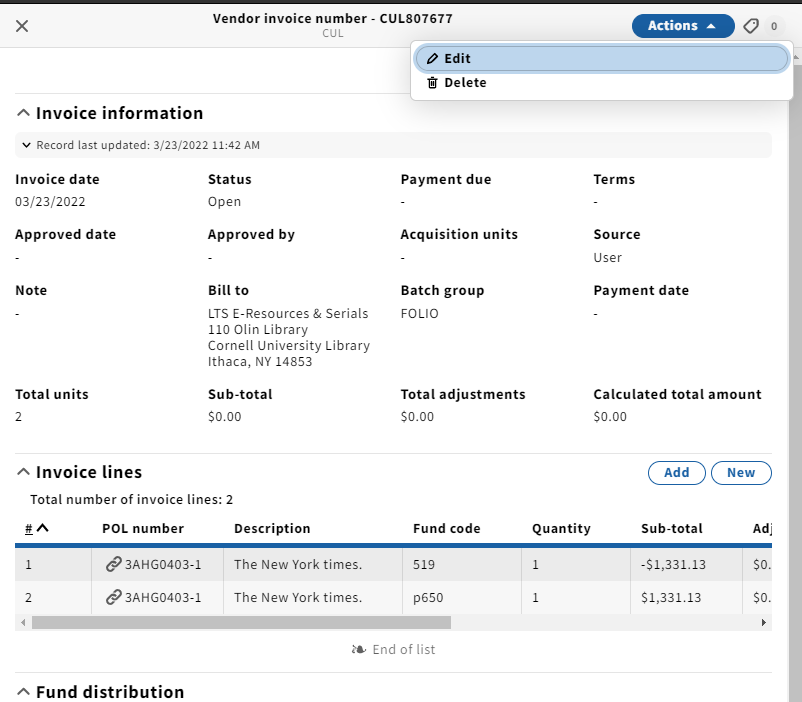Click right arrow of horizontal scrollbar
802x702 pixels.
[x=764, y=623]
